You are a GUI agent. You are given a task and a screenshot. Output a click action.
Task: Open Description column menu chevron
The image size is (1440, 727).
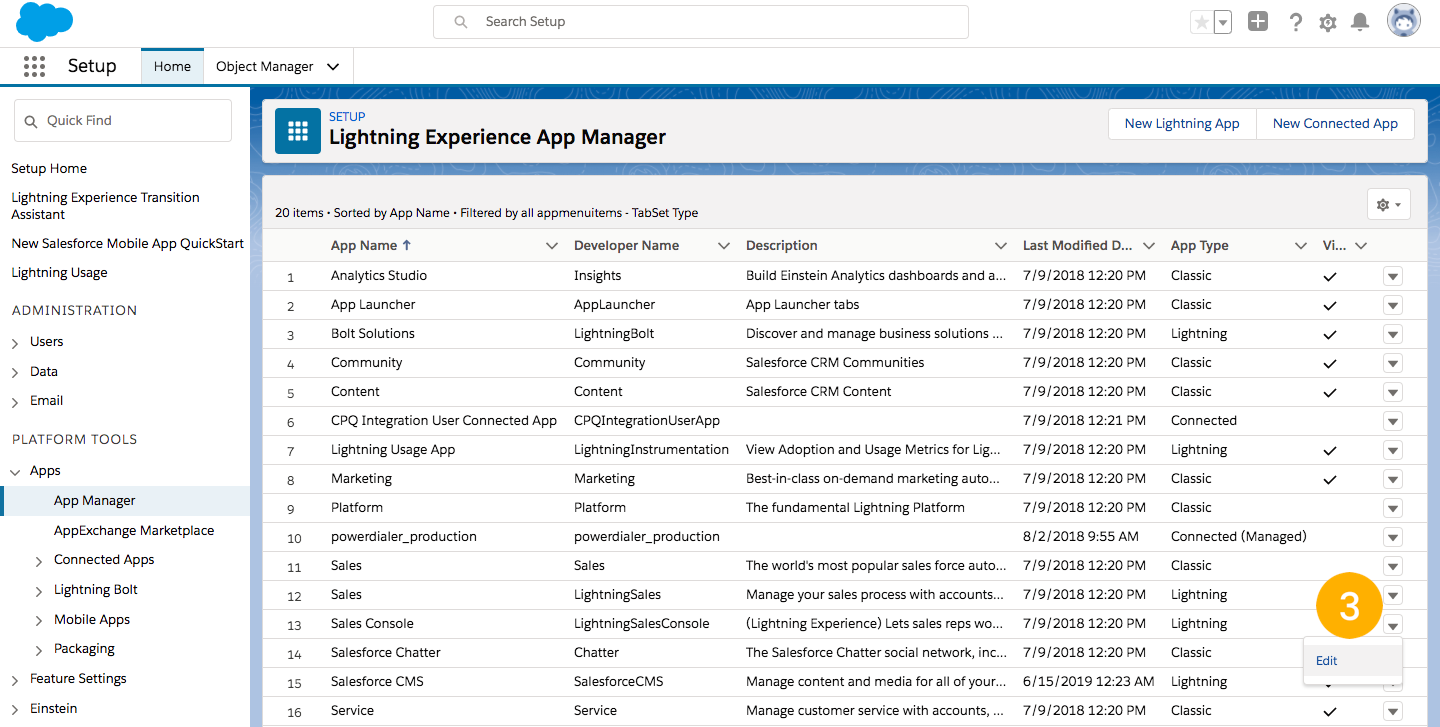pyautogui.click(x=1000, y=246)
